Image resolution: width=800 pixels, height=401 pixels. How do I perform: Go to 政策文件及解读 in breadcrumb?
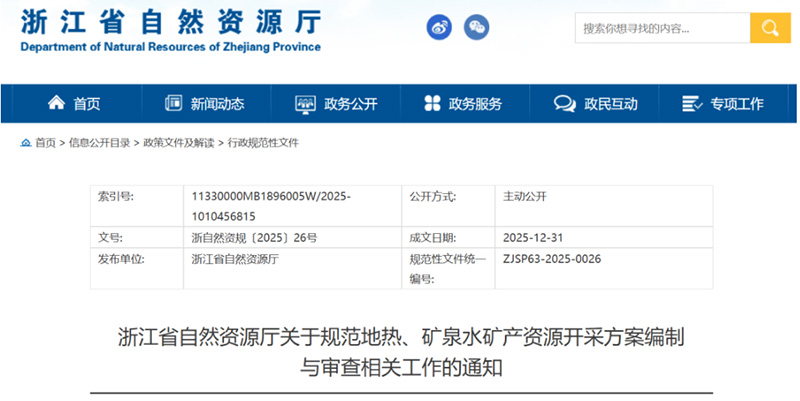tap(179, 143)
